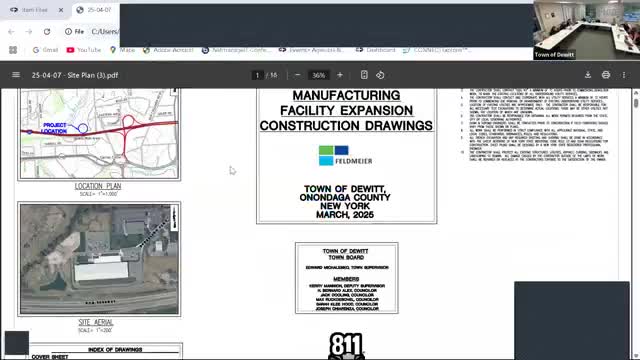The height and width of the screenshot is (360, 640).
Task: Click the "LOCATION PLAN" caption
Action: point(98,186)
